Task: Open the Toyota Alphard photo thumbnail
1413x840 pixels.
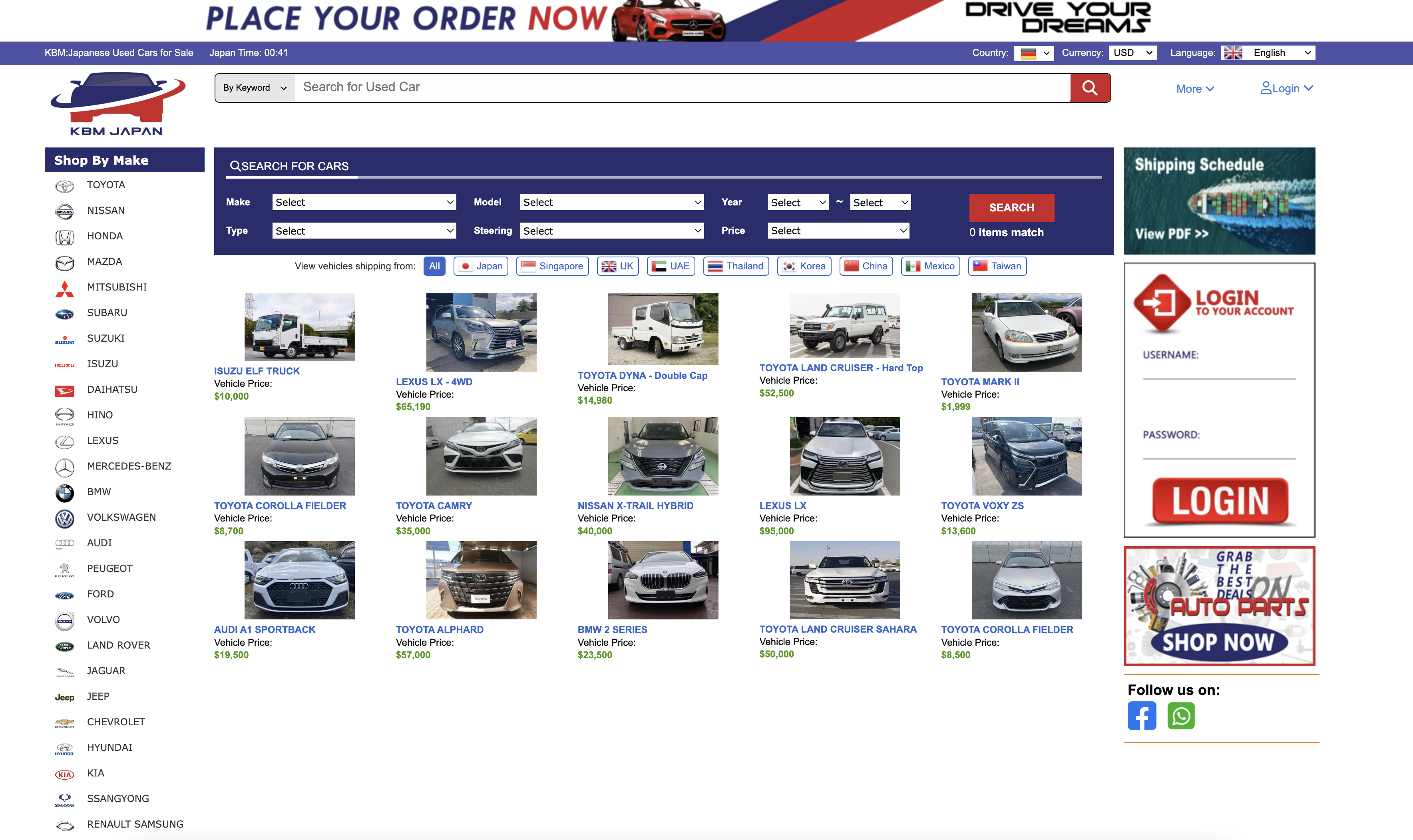Action: point(481,580)
